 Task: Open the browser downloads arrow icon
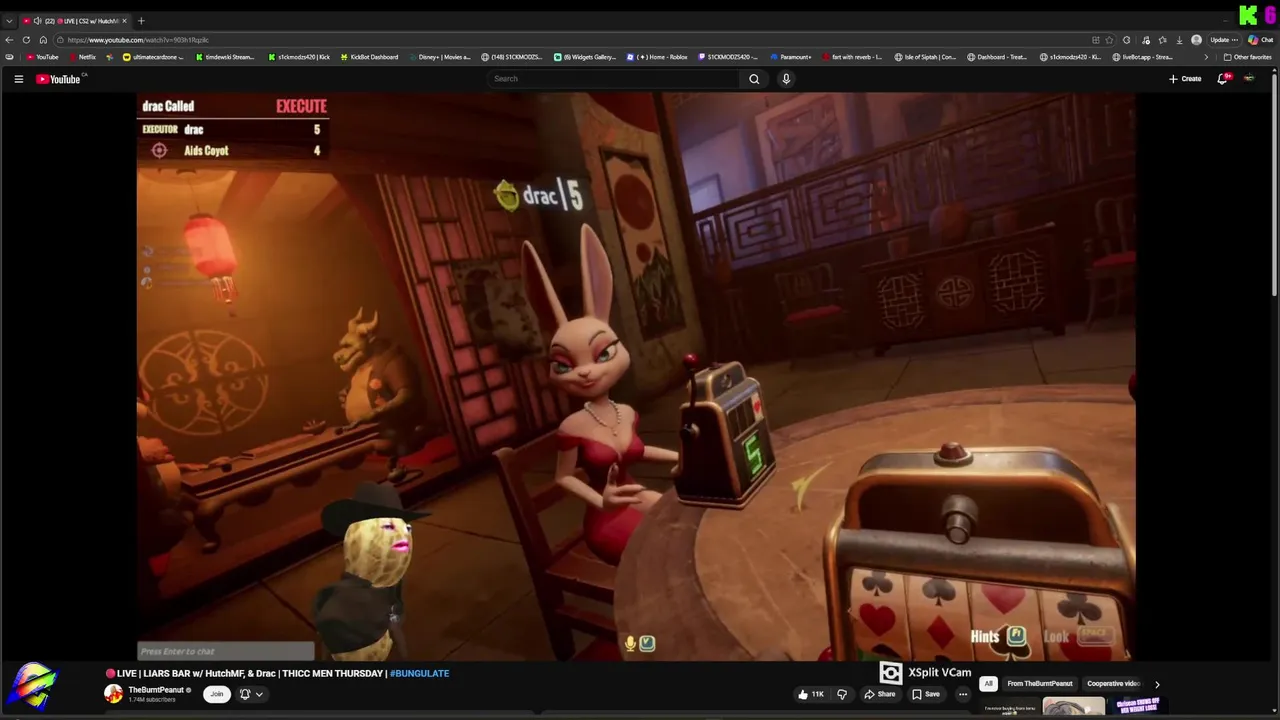pos(1179,40)
